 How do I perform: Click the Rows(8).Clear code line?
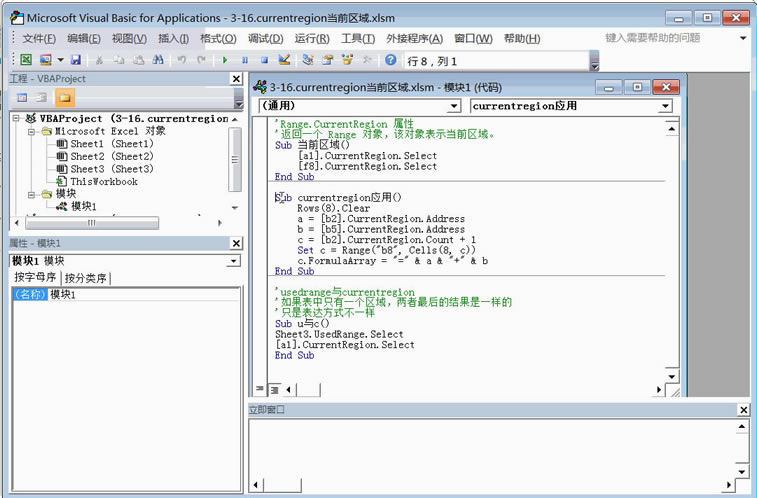pos(334,208)
